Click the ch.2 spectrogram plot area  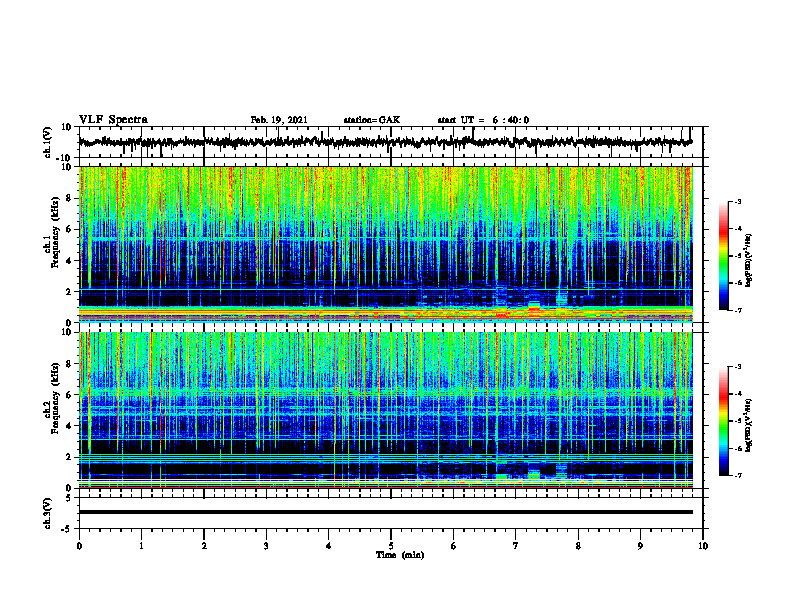click(x=386, y=410)
